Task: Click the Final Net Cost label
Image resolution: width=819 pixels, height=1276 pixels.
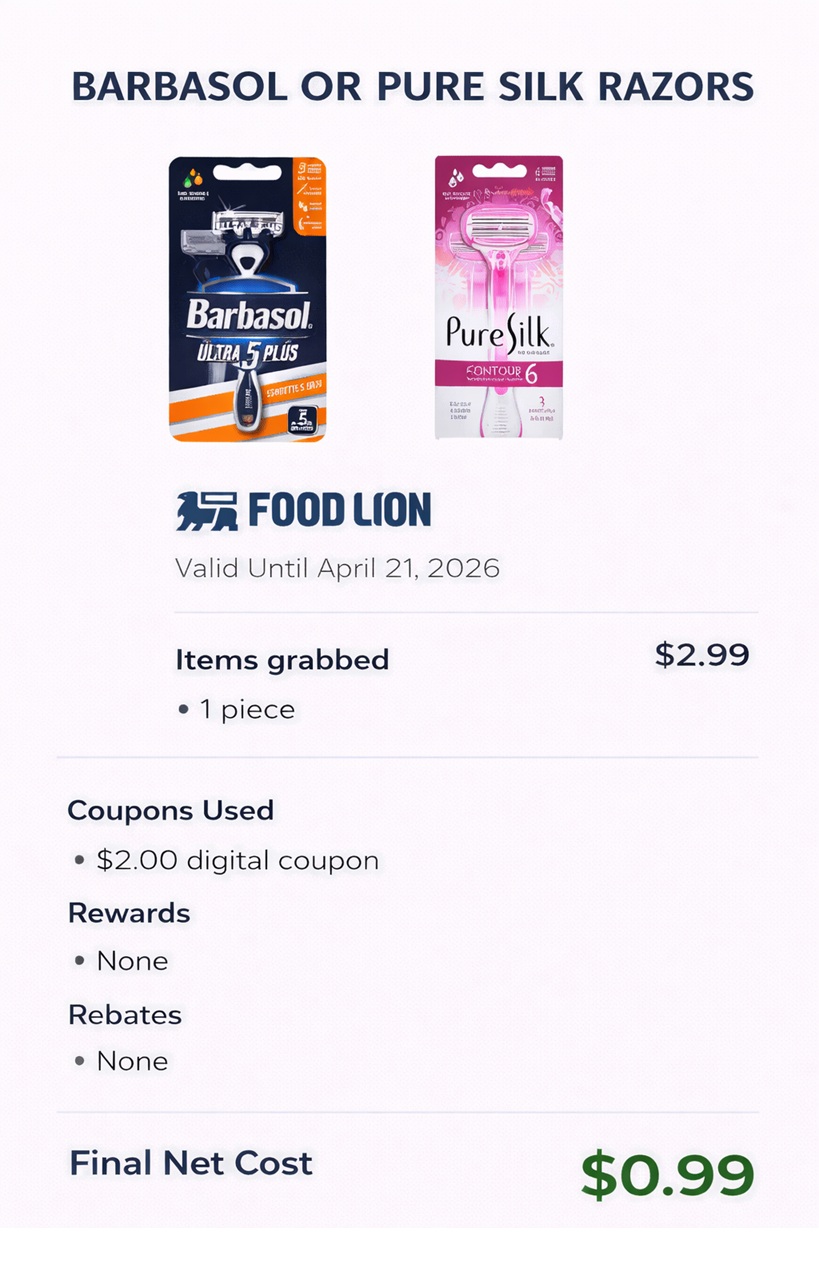Action: pos(191,1163)
